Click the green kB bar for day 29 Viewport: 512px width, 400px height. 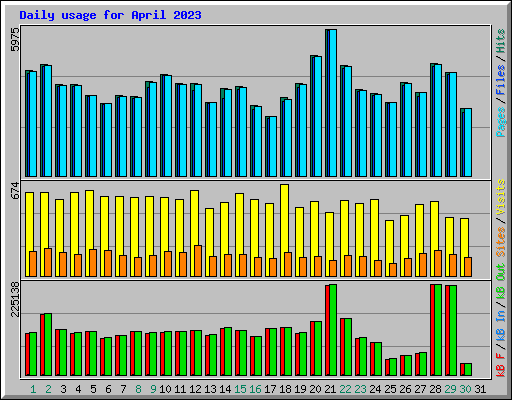453,331
